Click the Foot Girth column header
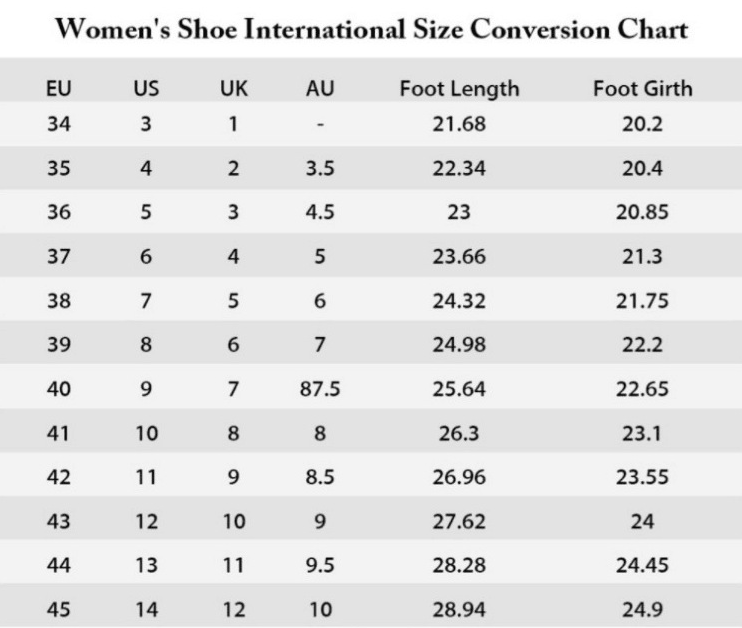This screenshot has width=742, height=628. (x=642, y=88)
